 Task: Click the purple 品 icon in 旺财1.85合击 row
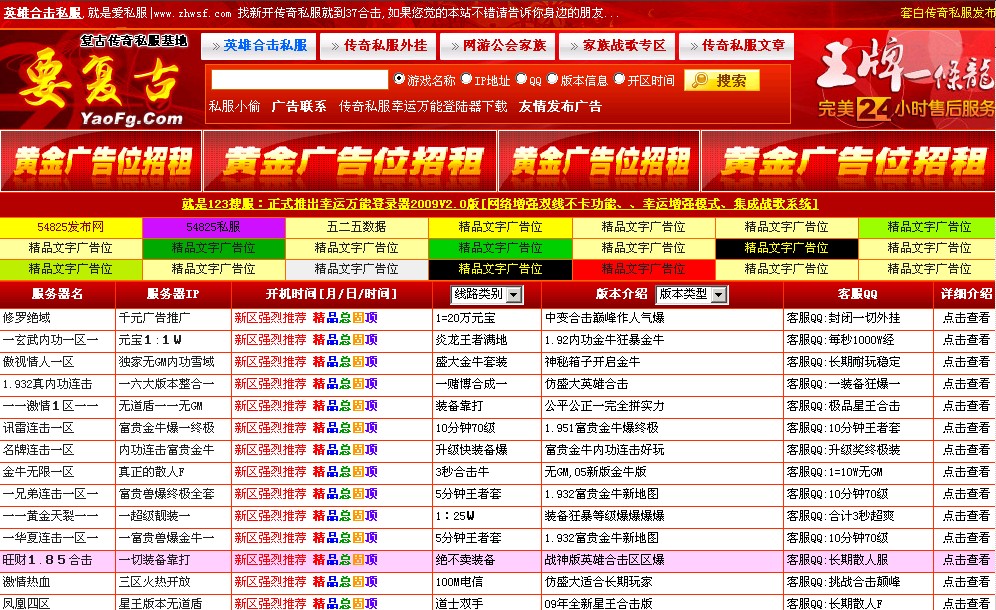[333, 559]
